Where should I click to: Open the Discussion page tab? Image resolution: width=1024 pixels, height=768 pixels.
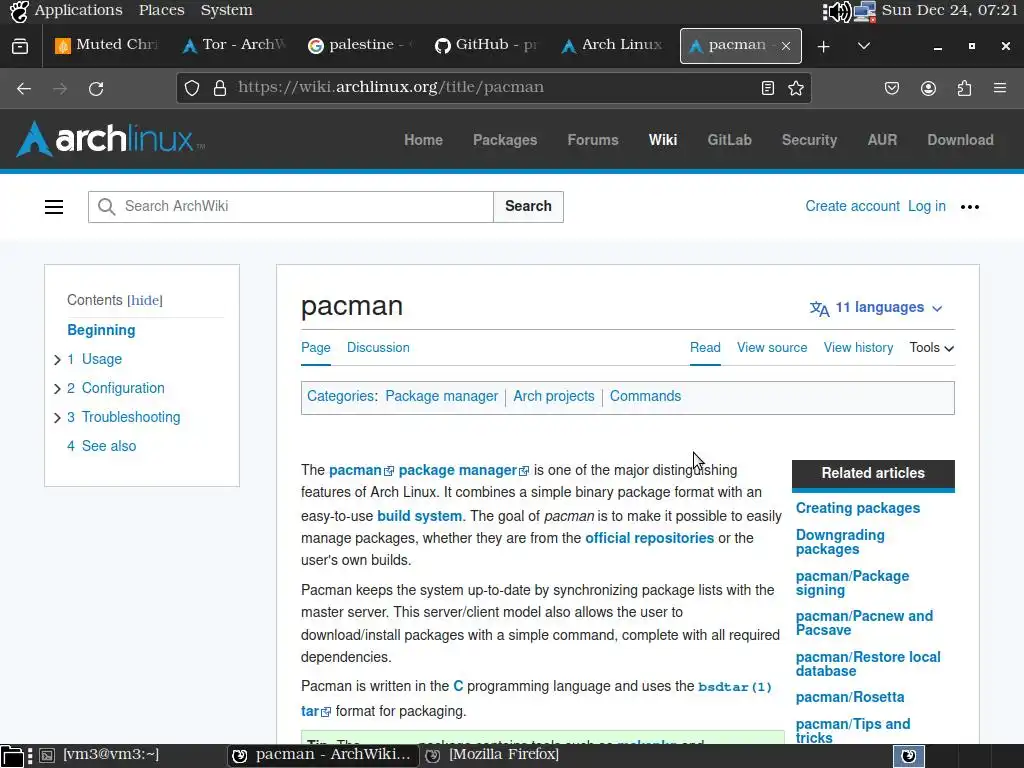pyautogui.click(x=378, y=347)
